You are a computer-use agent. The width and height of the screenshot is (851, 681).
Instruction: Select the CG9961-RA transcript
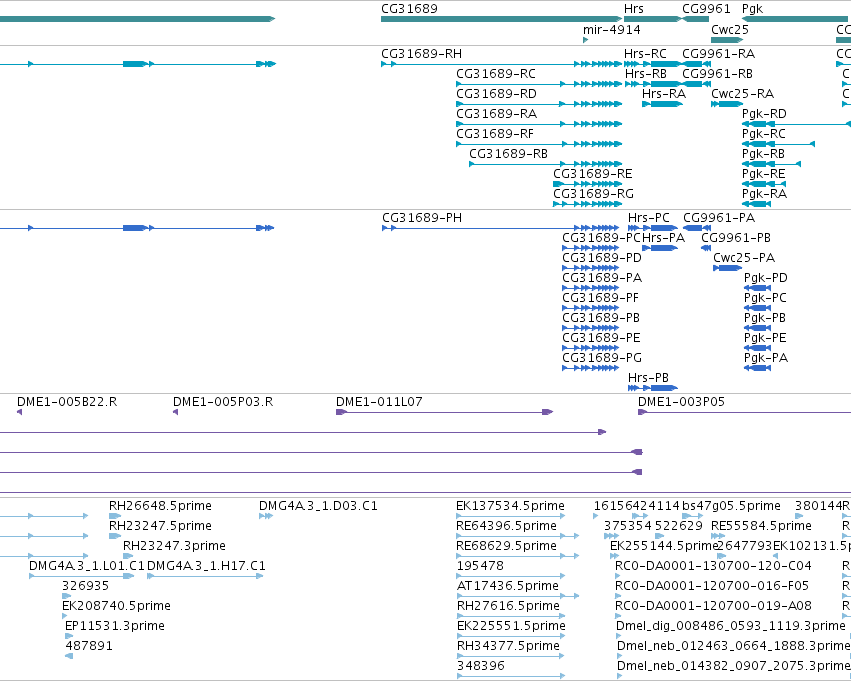pos(696,64)
